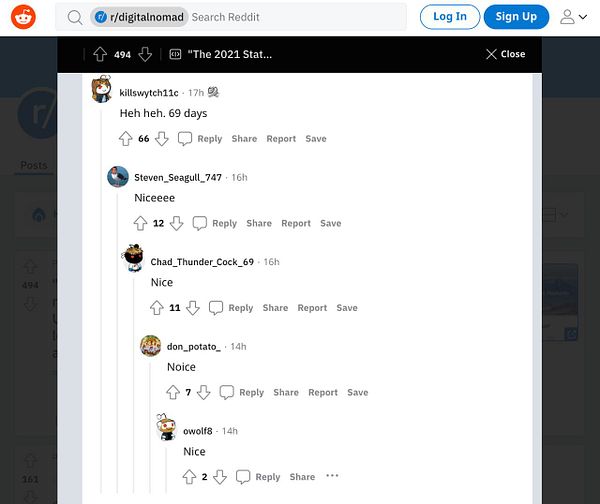600x504 pixels.
Task: Close the post overlay
Action: pos(505,54)
